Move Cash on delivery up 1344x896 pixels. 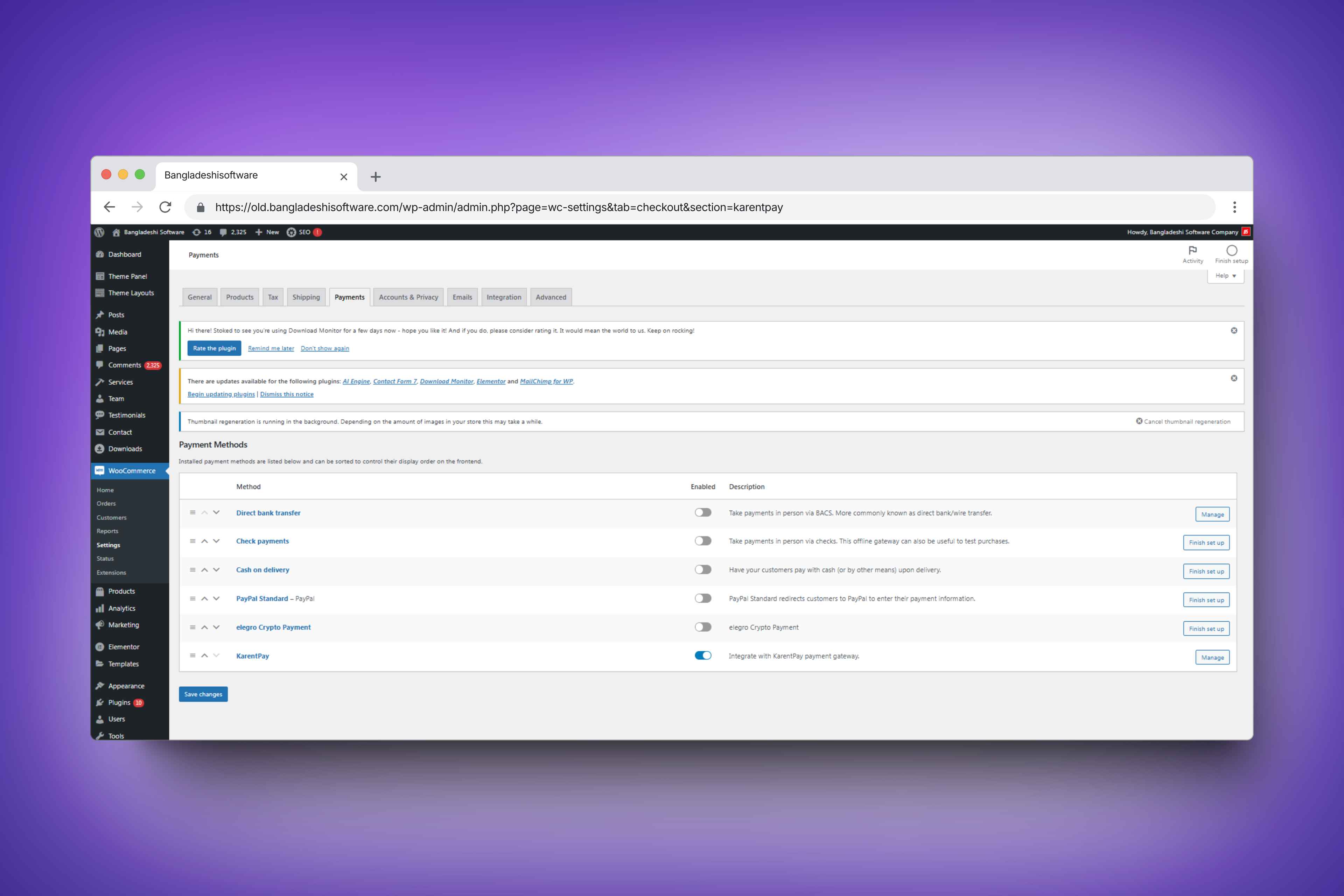(x=204, y=570)
